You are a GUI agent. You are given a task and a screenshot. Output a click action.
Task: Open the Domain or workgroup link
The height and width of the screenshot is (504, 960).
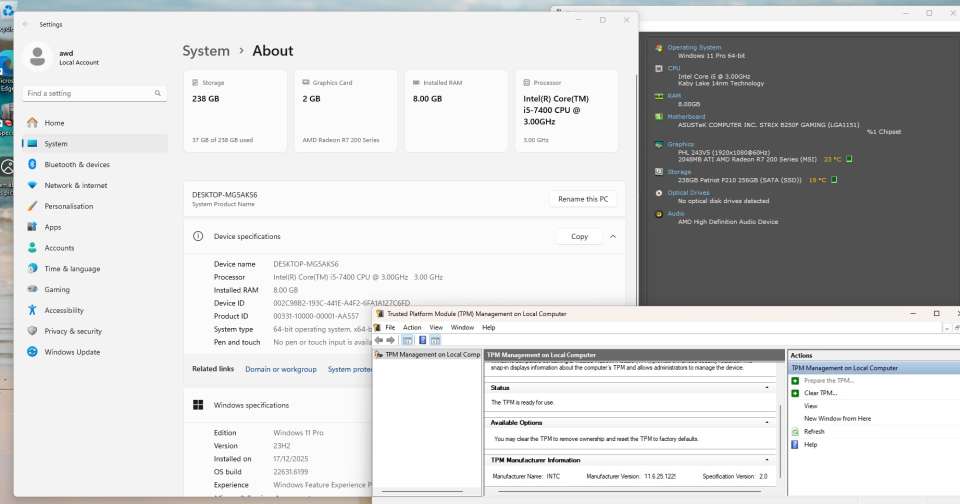pyautogui.click(x=280, y=369)
